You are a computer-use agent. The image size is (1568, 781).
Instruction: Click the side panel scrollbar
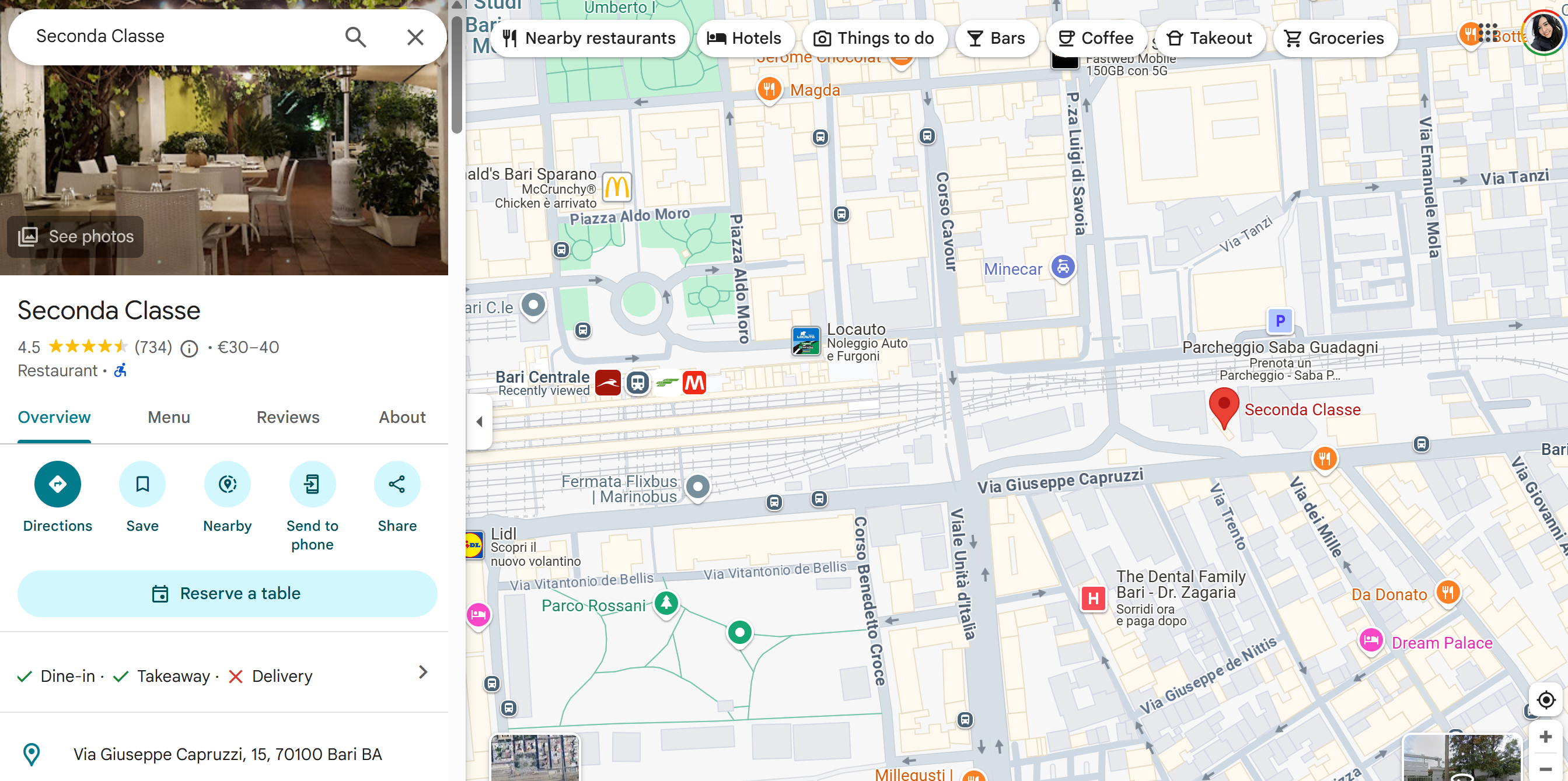coord(456,75)
